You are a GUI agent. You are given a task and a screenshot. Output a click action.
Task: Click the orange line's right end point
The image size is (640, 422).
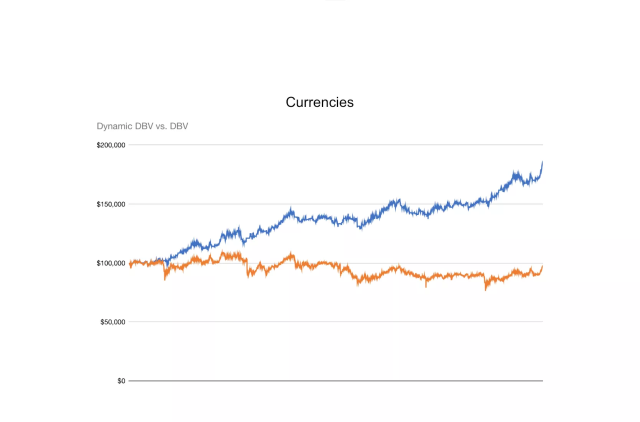click(542, 266)
